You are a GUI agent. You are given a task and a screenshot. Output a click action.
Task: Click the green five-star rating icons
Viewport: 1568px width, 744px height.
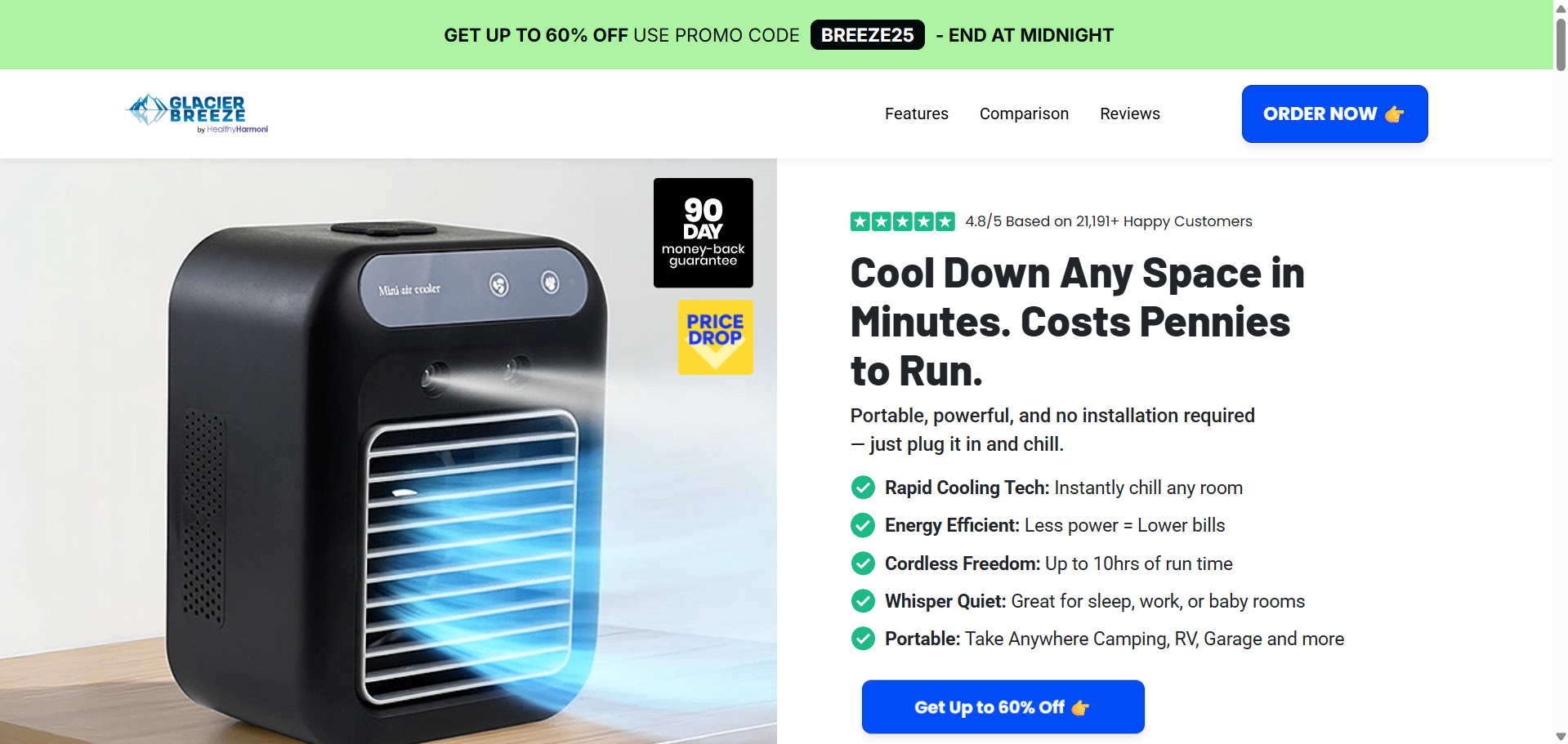point(902,221)
